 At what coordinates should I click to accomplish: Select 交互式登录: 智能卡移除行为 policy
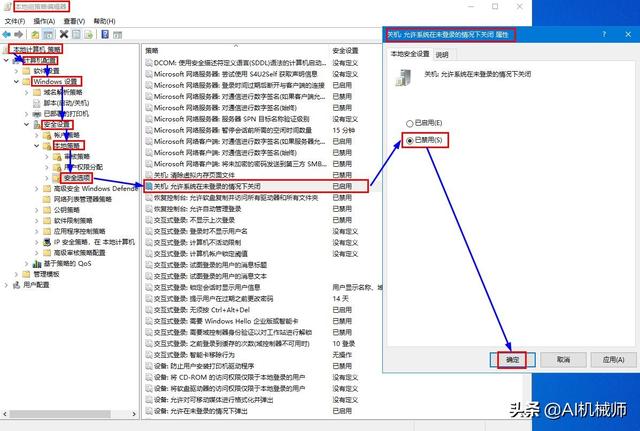point(194,355)
